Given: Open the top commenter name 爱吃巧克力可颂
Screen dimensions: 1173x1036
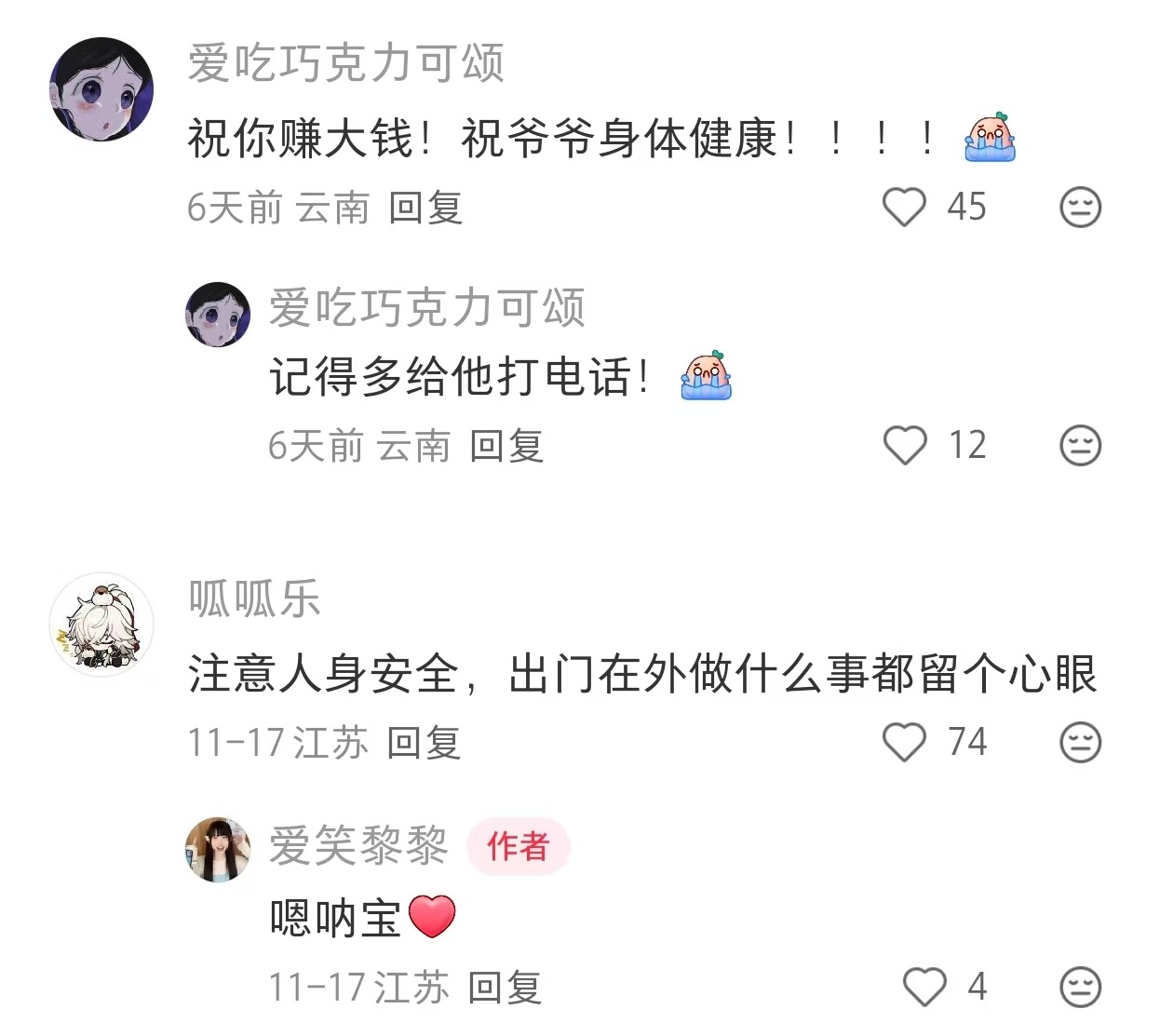Looking at the screenshot, I should click(x=346, y=64).
